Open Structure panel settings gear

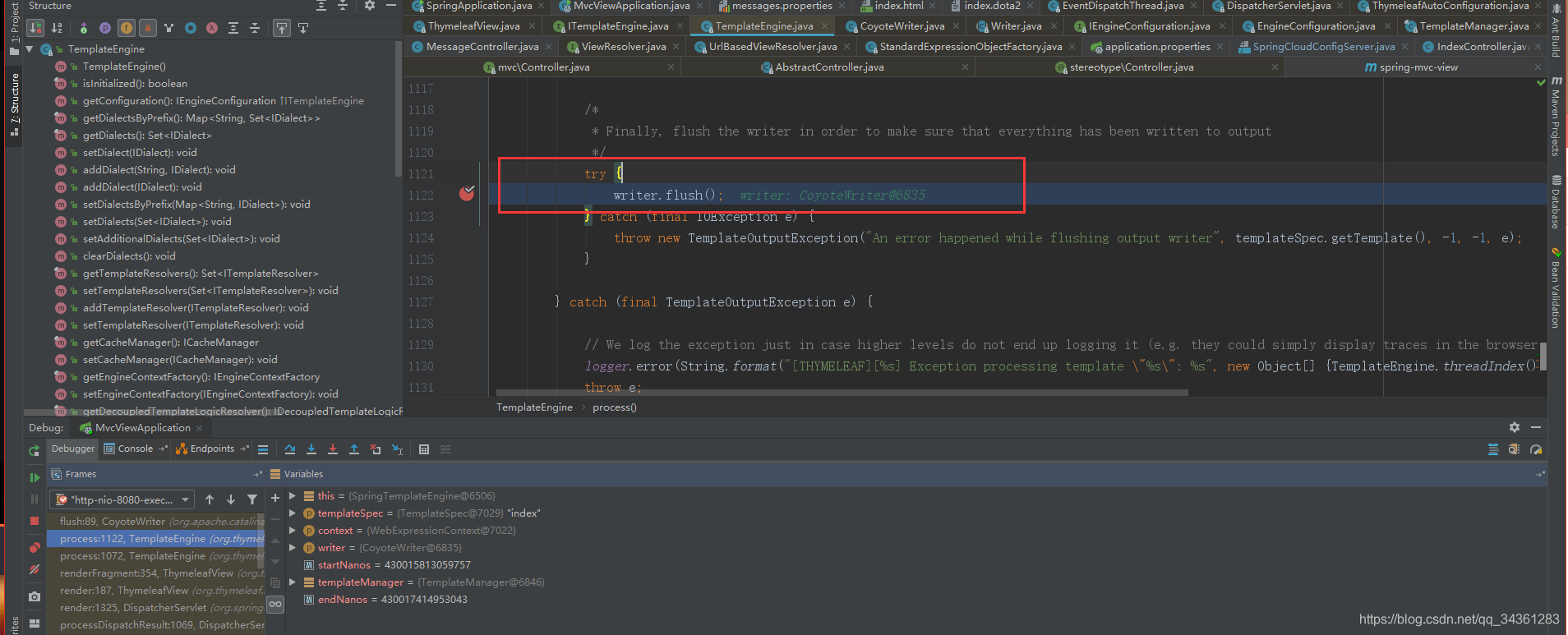(x=370, y=6)
